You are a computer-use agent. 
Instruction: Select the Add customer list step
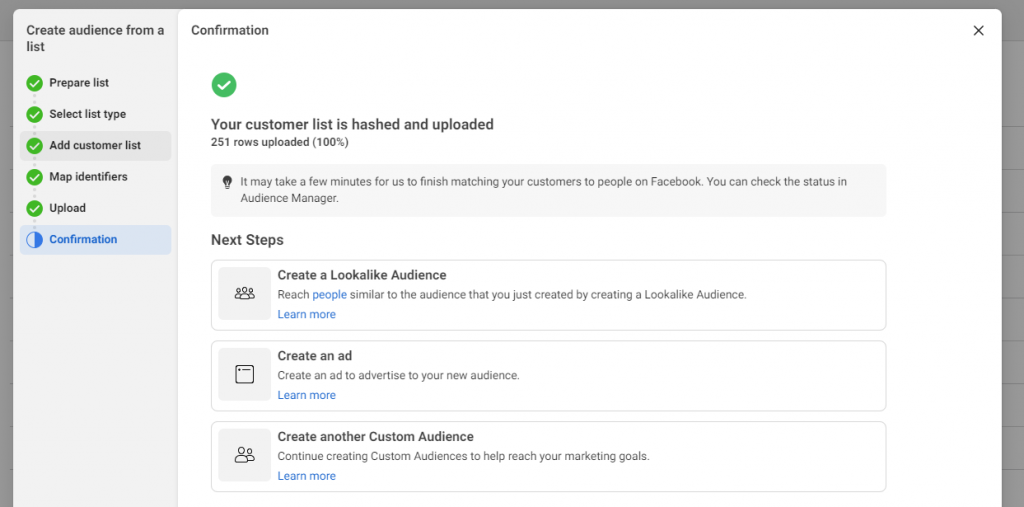95,146
